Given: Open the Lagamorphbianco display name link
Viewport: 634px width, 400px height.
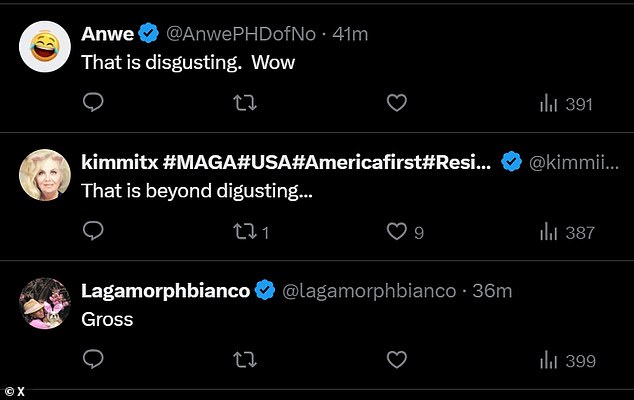Looking at the screenshot, I should click(x=166, y=291).
